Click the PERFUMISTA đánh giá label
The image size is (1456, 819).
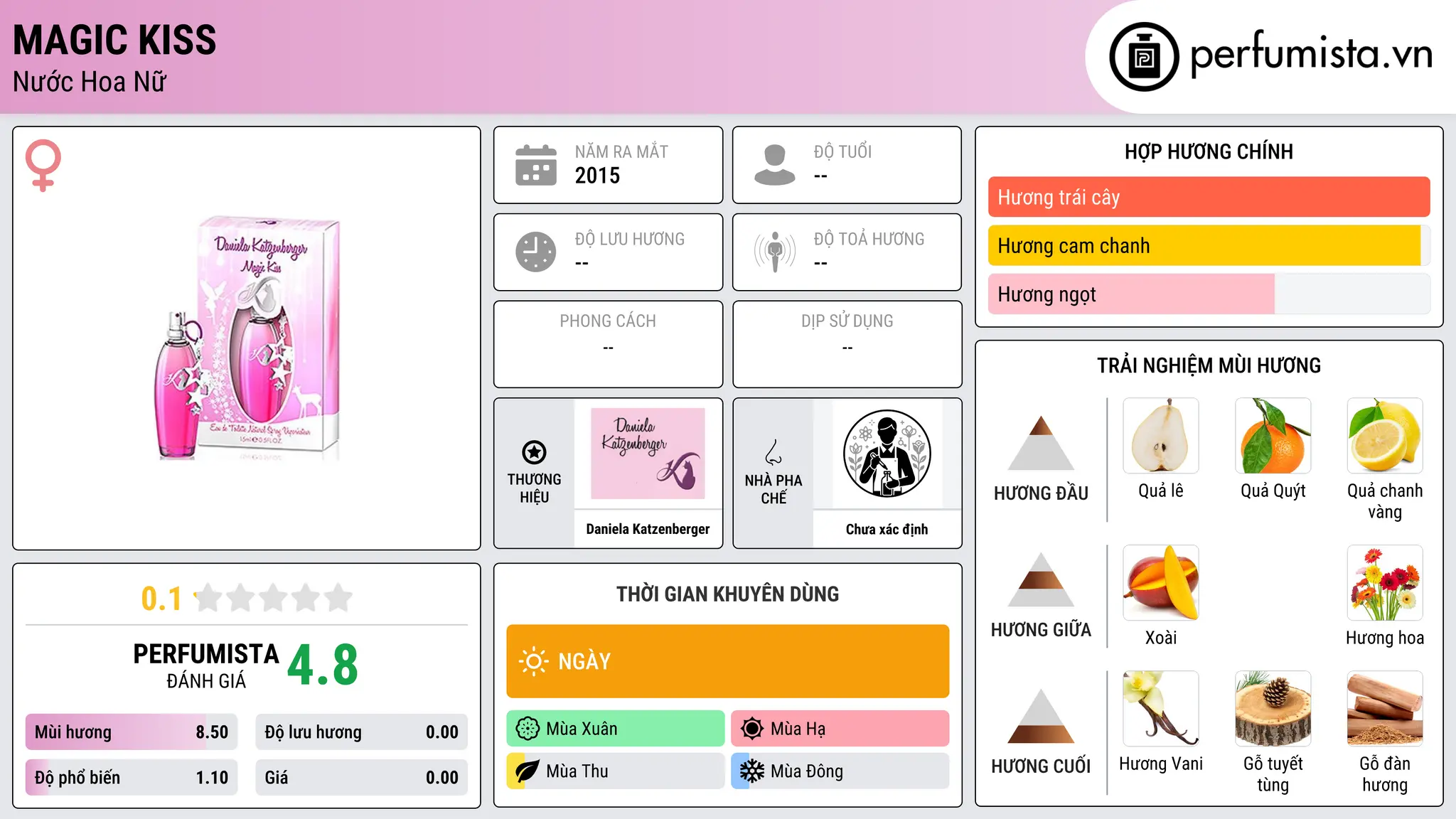(206, 665)
